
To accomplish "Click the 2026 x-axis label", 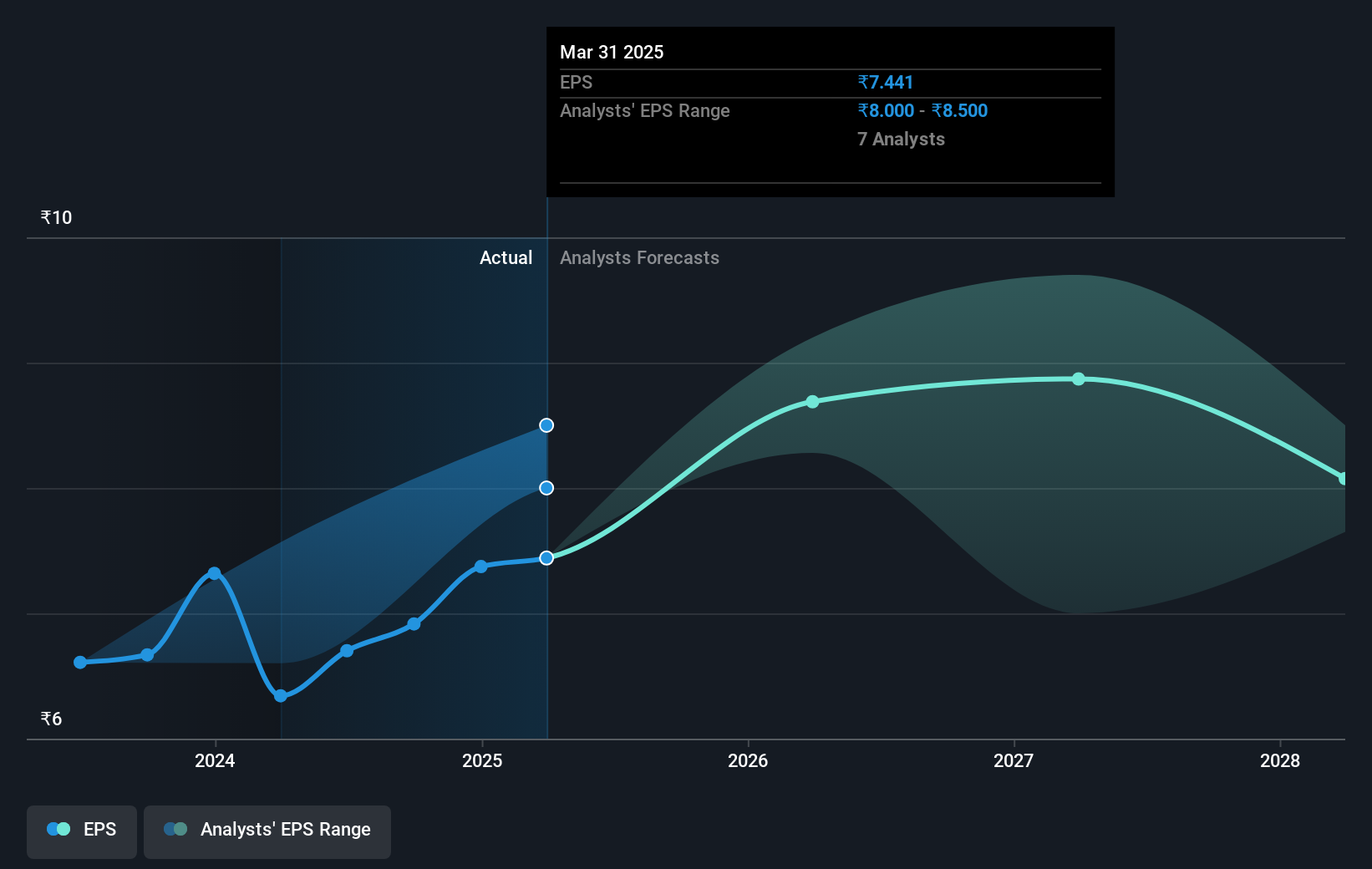I will coord(748,760).
